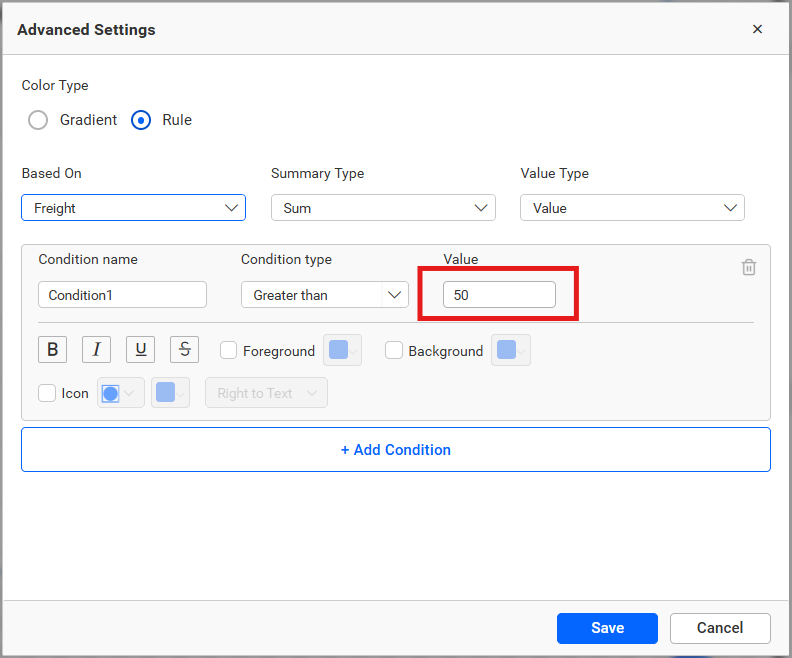Toggle Bold text formatting
Image resolution: width=792 pixels, height=658 pixels.
(52, 350)
